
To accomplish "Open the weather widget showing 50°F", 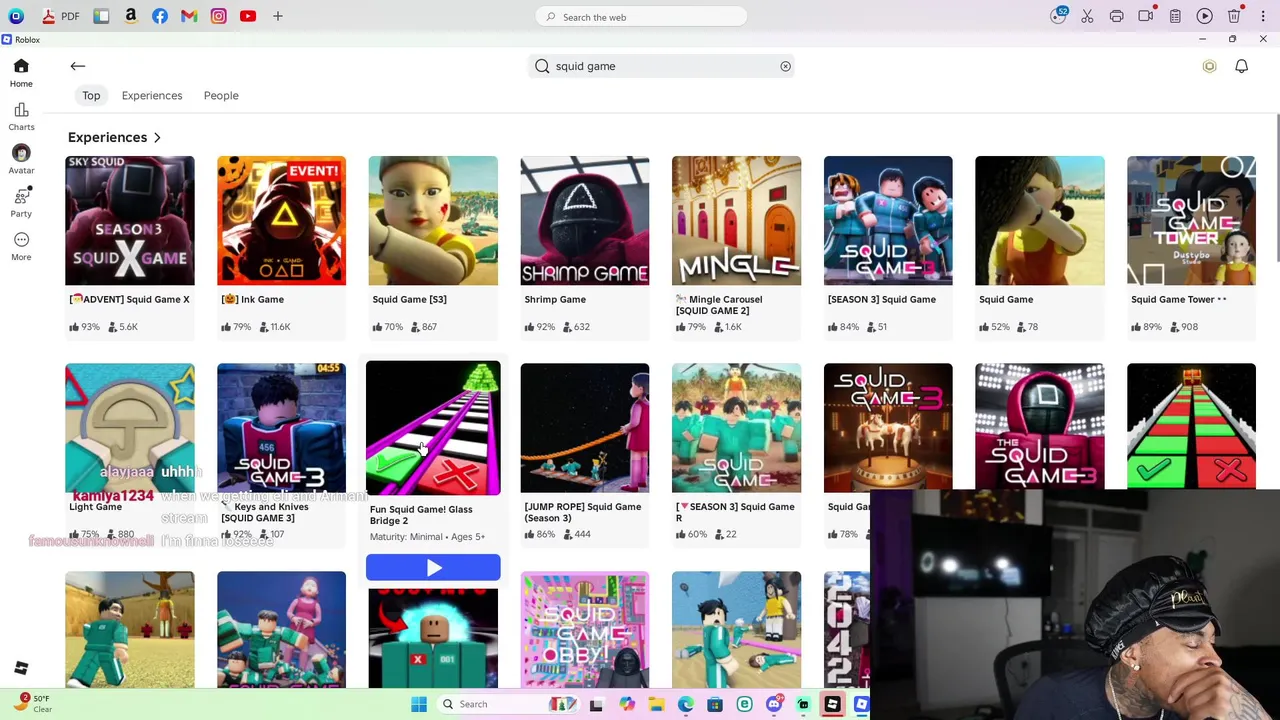I will [33, 703].
